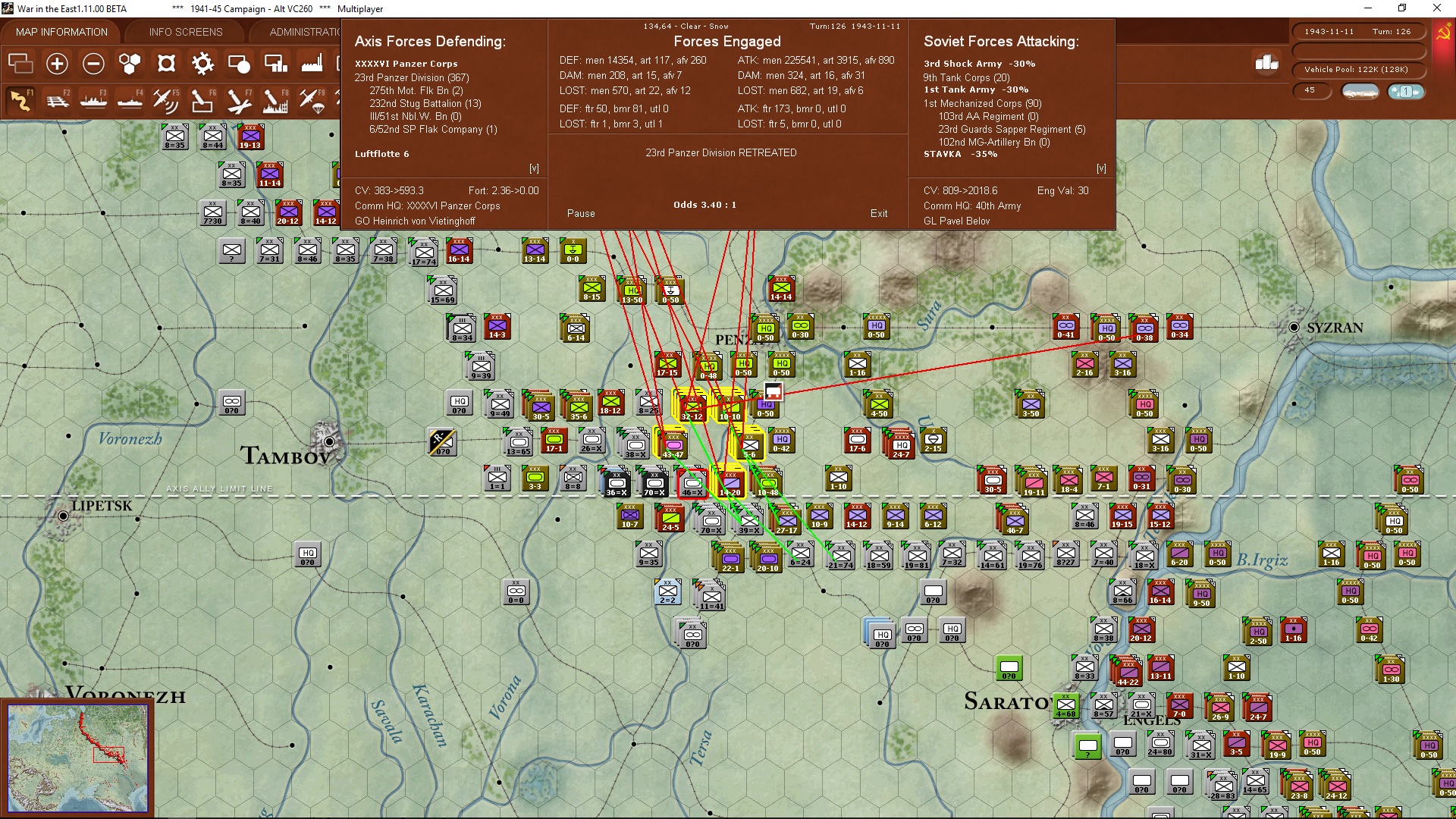Screen dimensions: 1456x819
Task: Click 232nd Stug Battalion (13) entry
Action: [425, 103]
